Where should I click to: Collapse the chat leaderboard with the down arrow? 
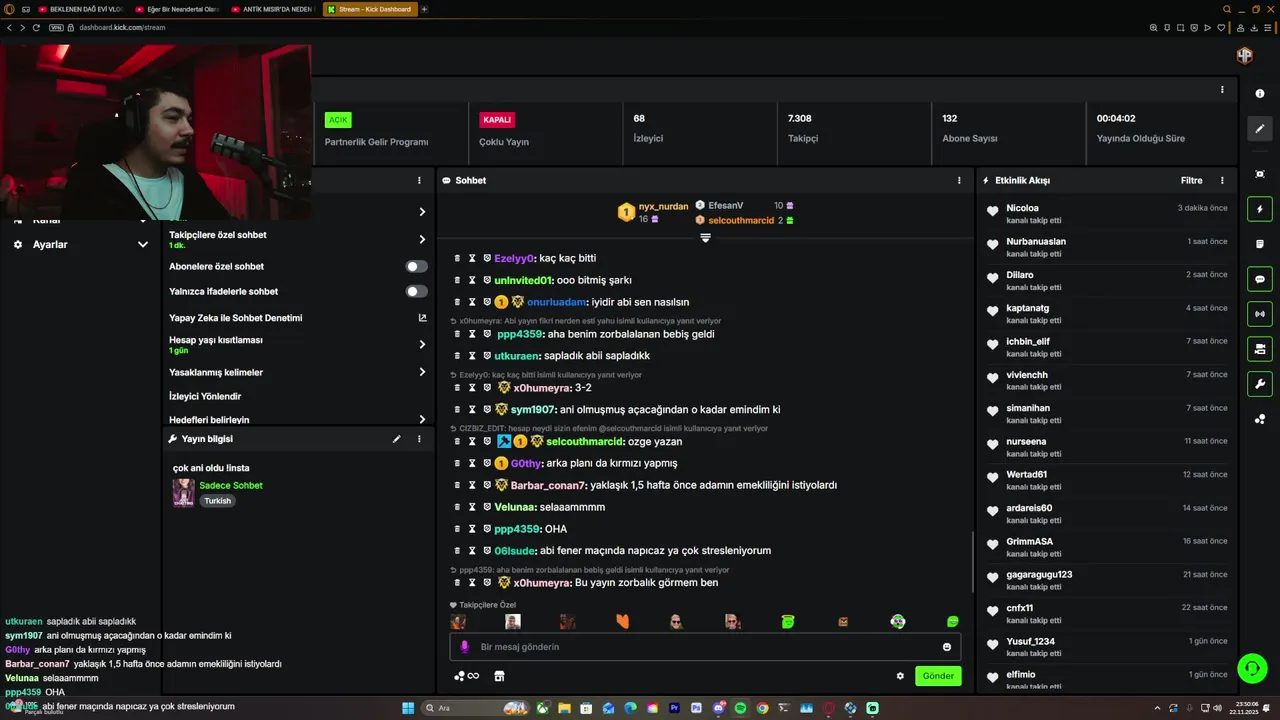(705, 238)
